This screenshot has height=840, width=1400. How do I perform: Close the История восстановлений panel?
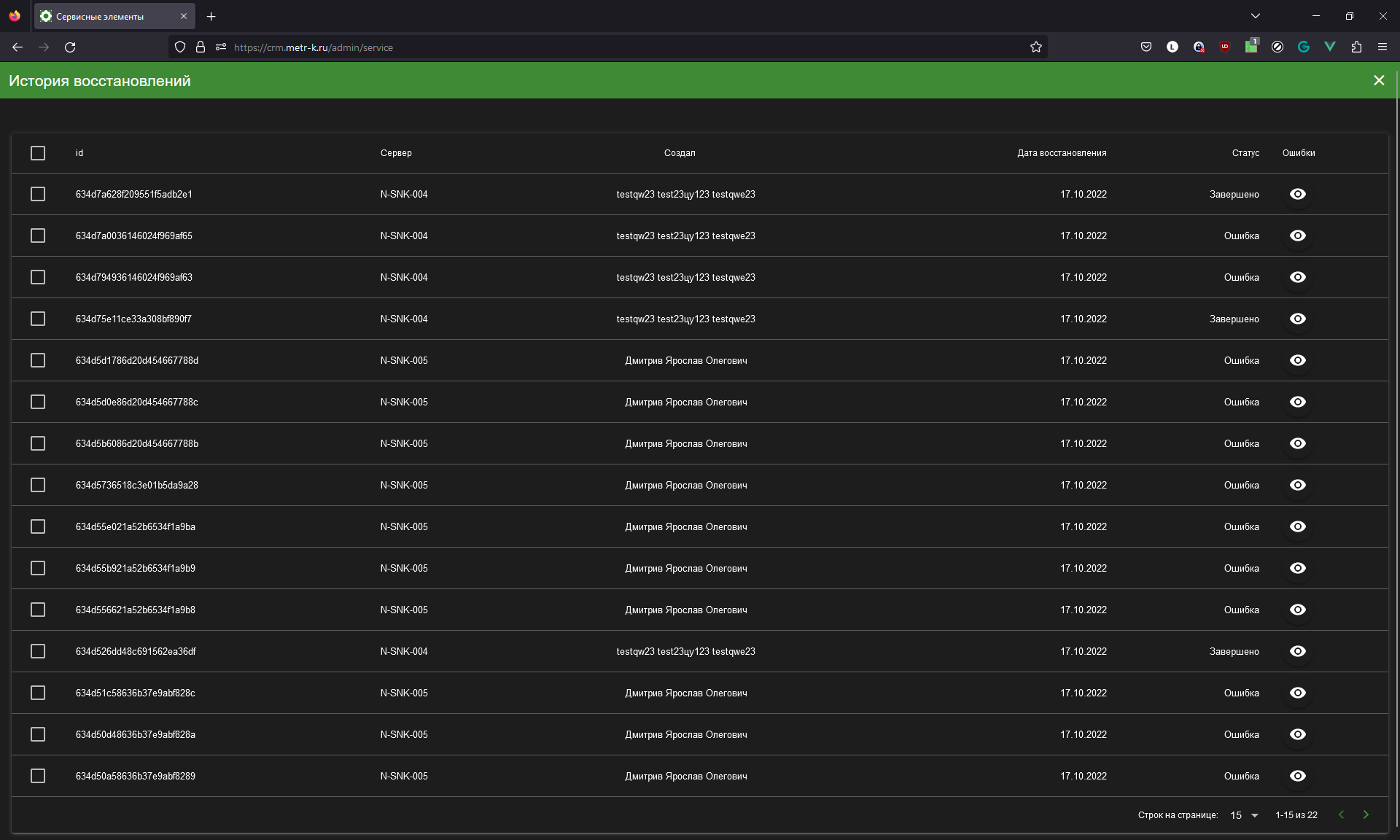[x=1379, y=80]
